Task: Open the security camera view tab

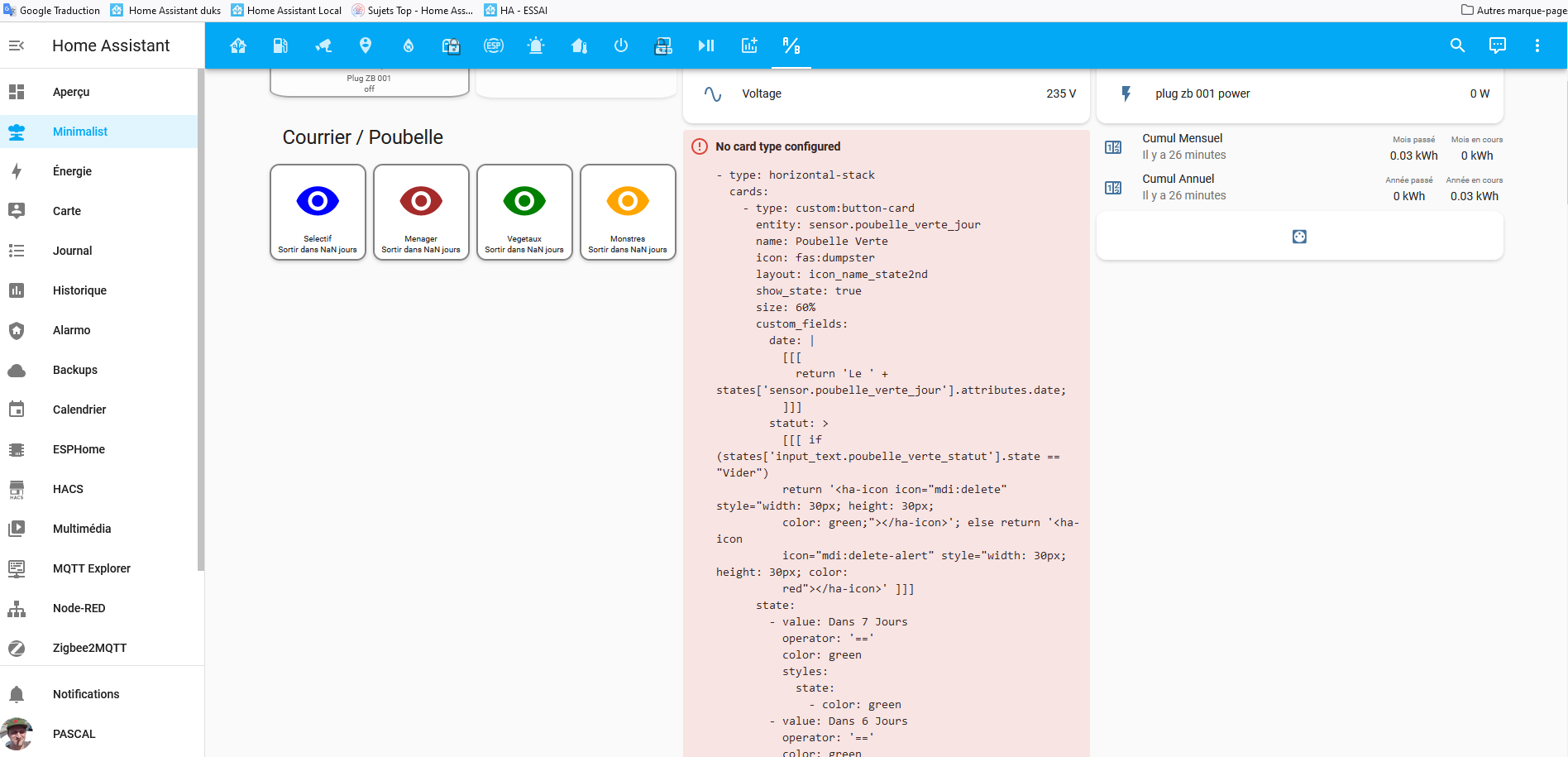Action: pos(323,46)
